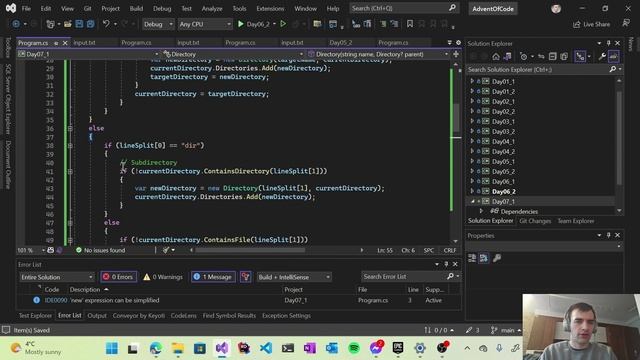The image size is (640, 360).
Task: Open editor tab settings gear icon
Action: [x=458, y=42]
